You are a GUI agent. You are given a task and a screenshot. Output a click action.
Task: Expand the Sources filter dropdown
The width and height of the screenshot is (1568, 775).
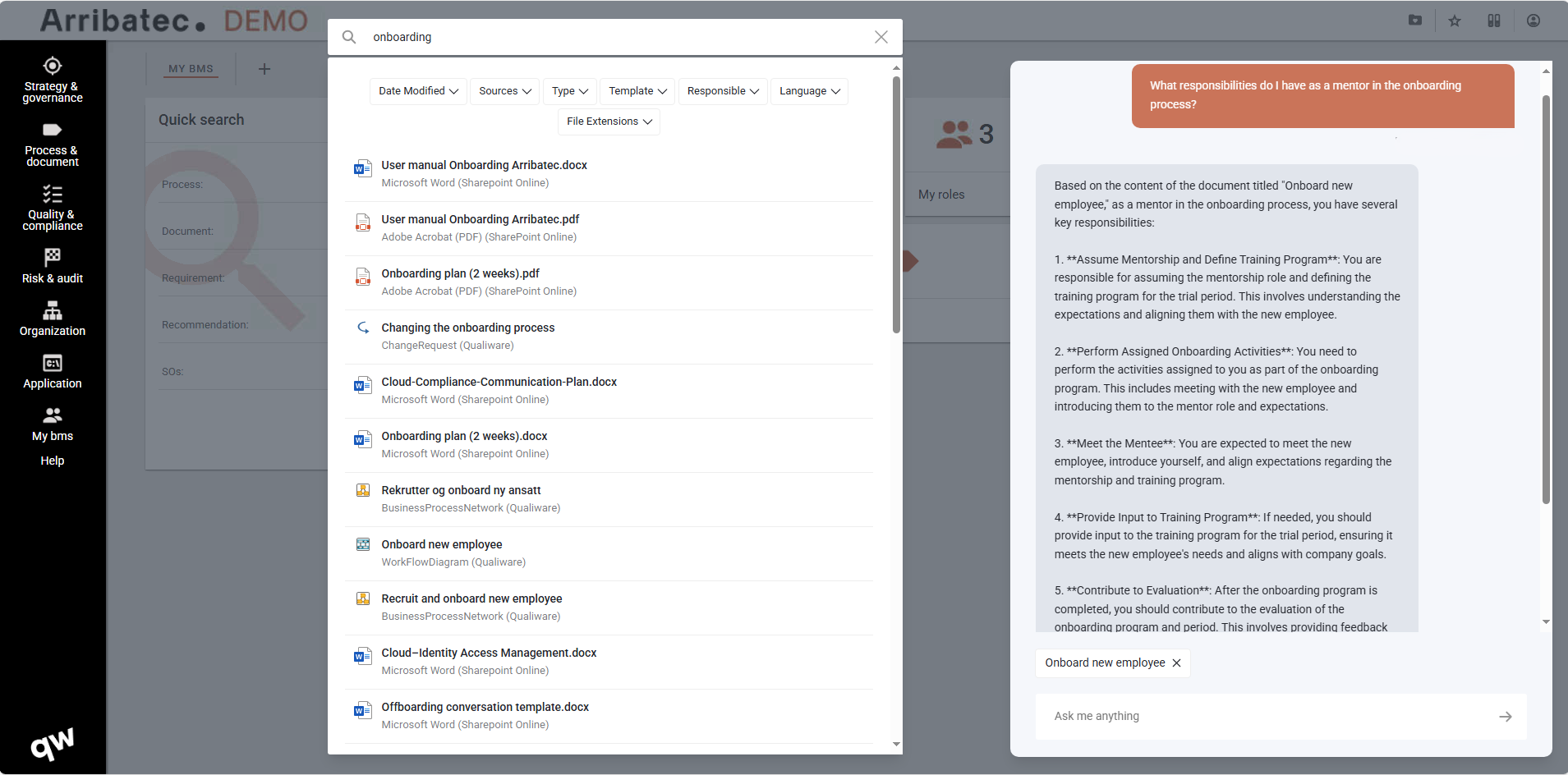[505, 91]
